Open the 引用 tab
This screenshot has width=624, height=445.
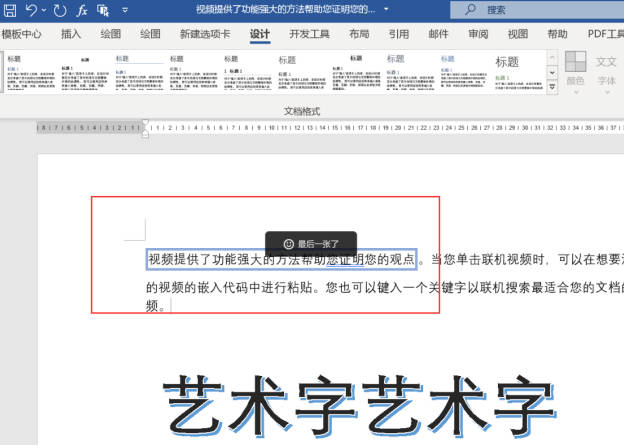pos(399,34)
